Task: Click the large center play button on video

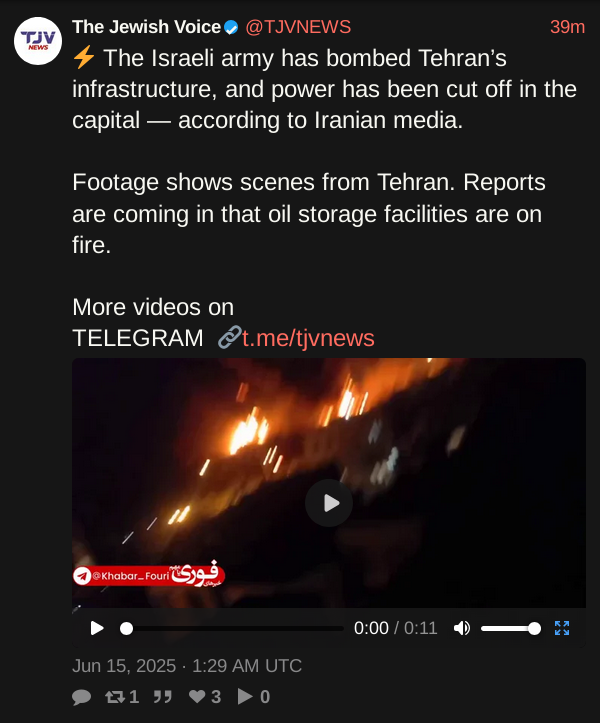Action: (329, 503)
